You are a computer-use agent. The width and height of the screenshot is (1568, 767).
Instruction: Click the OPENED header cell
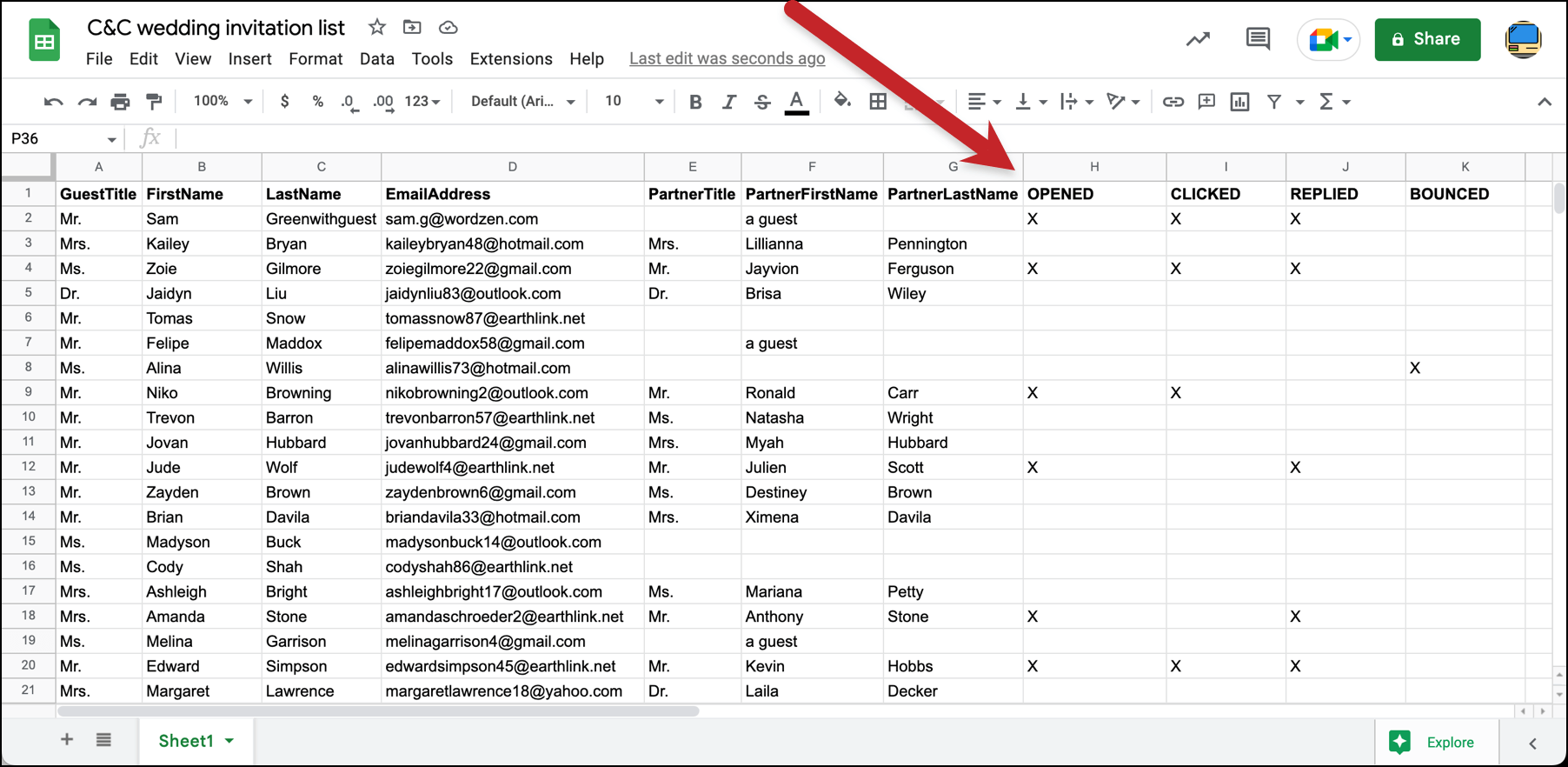pyautogui.click(x=1094, y=194)
